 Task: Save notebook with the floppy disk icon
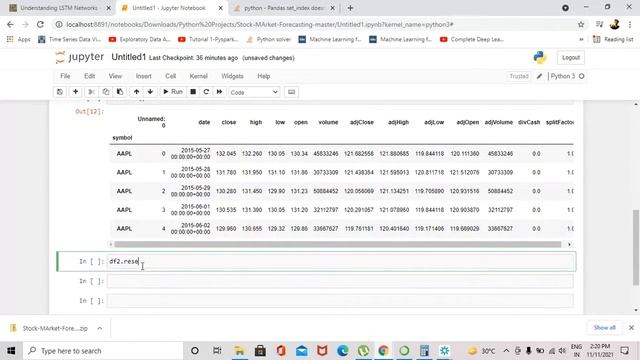point(60,92)
